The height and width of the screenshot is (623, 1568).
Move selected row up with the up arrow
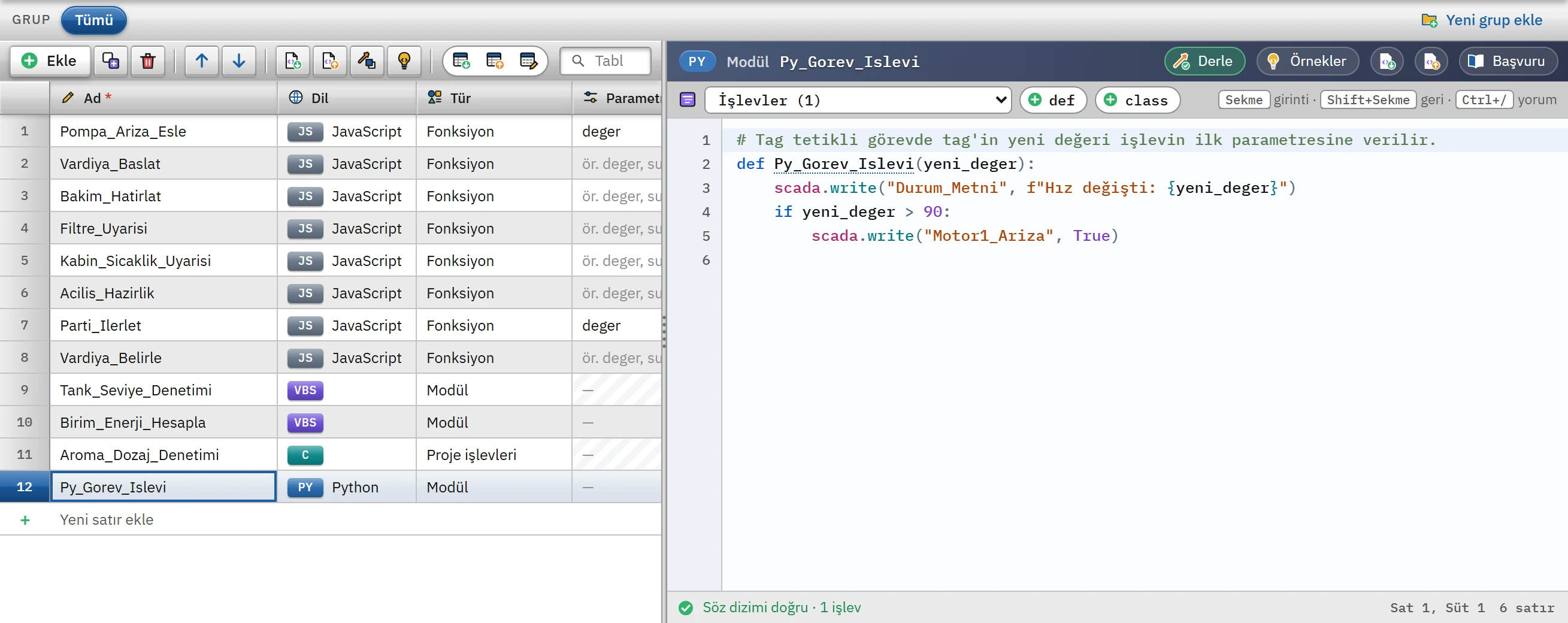(x=202, y=61)
